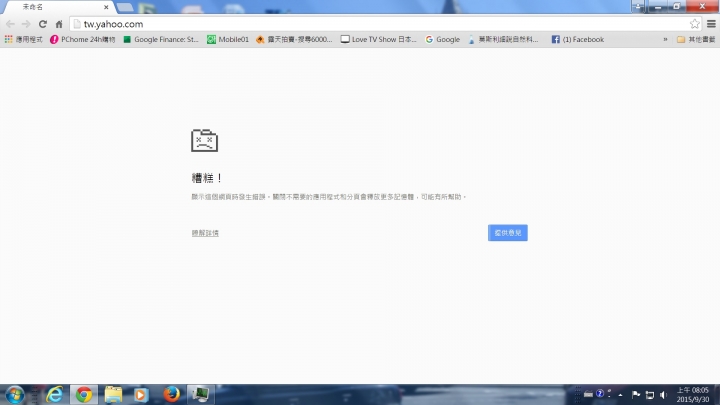720x405 pixels.
Task: Click the back navigation arrow
Action: [10, 24]
